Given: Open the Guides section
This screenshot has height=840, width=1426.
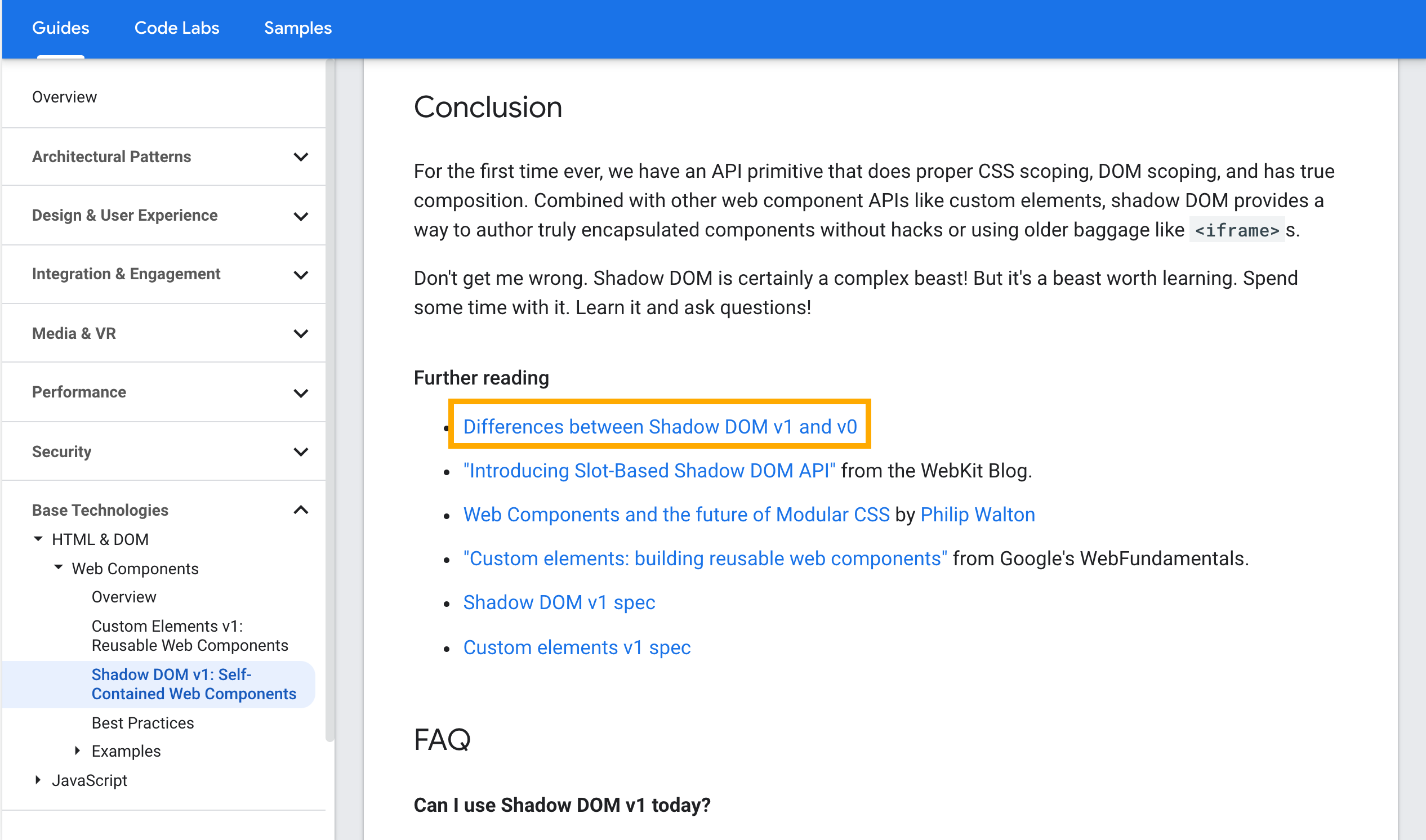Looking at the screenshot, I should 60,28.
